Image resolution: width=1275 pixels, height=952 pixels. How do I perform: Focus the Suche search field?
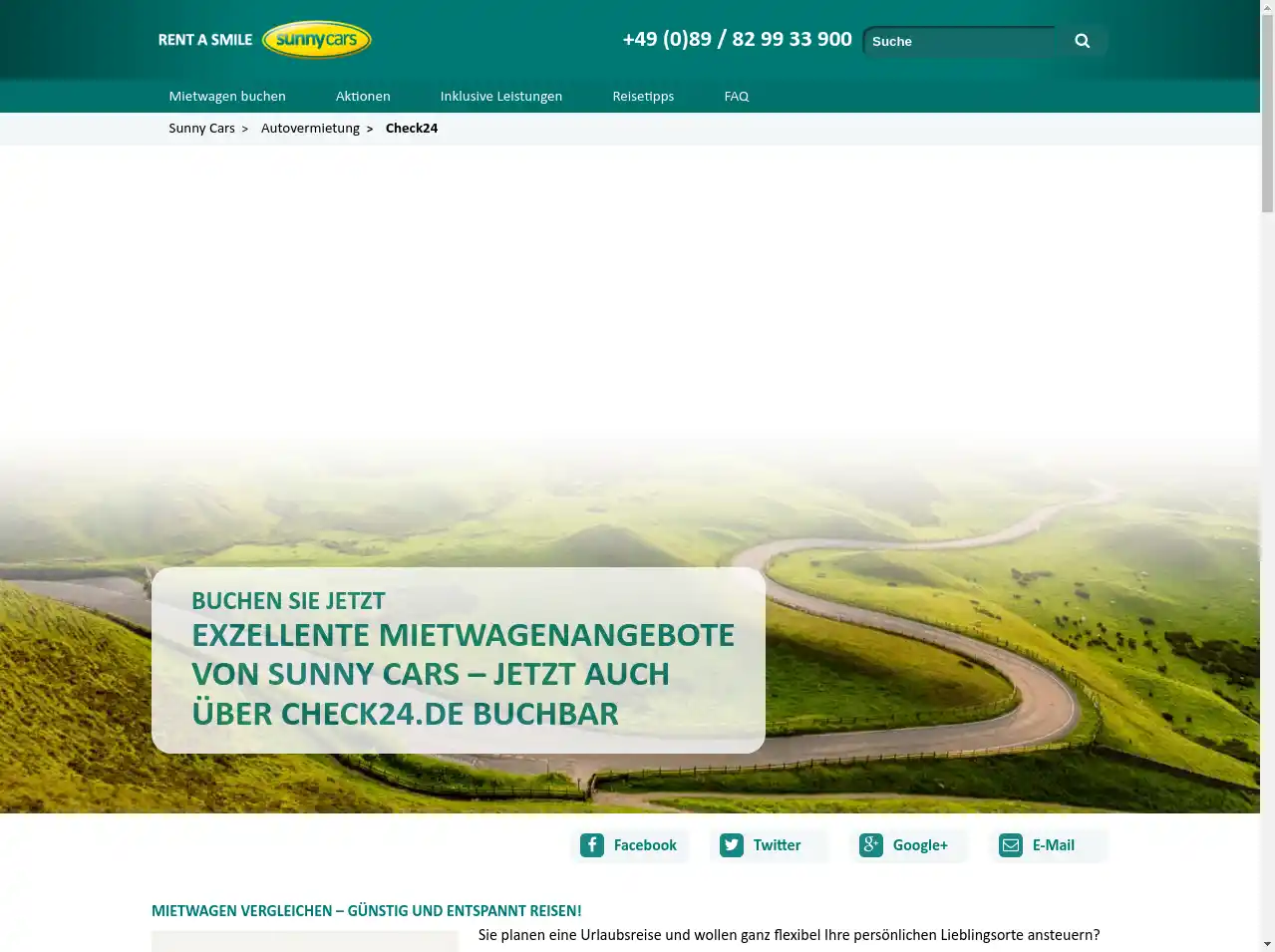click(x=959, y=41)
